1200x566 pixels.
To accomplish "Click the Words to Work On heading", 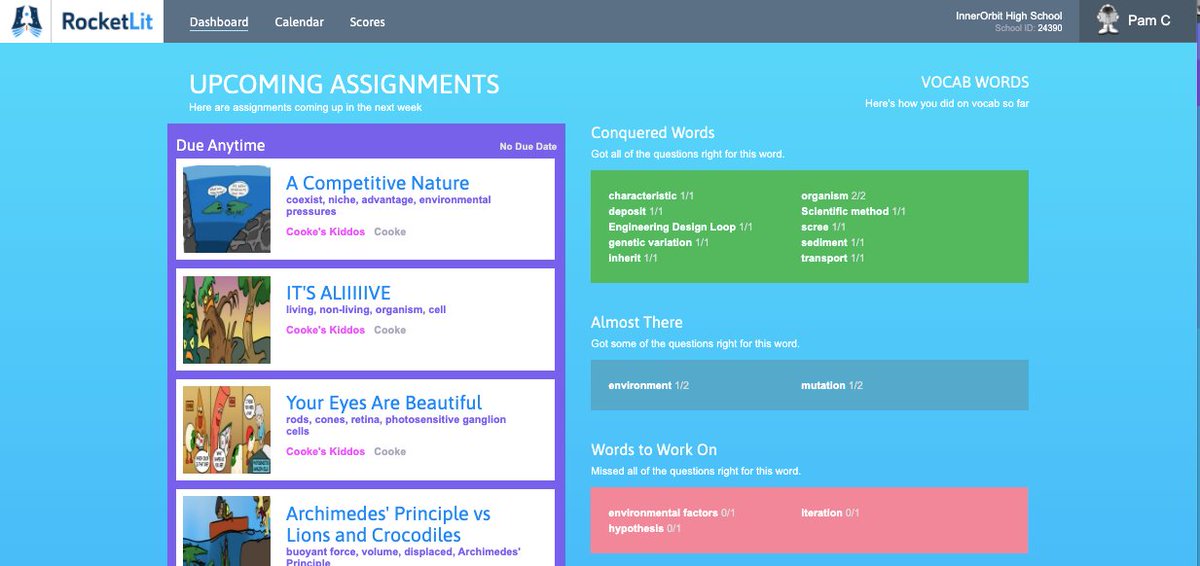I will (654, 450).
